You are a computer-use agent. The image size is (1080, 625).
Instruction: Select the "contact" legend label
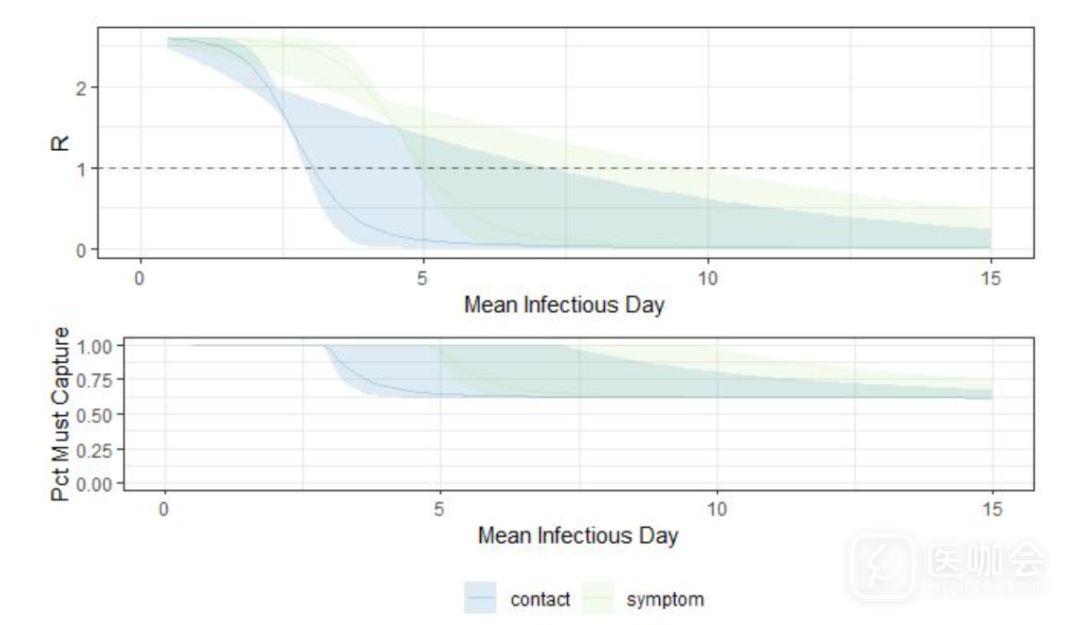click(540, 600)
